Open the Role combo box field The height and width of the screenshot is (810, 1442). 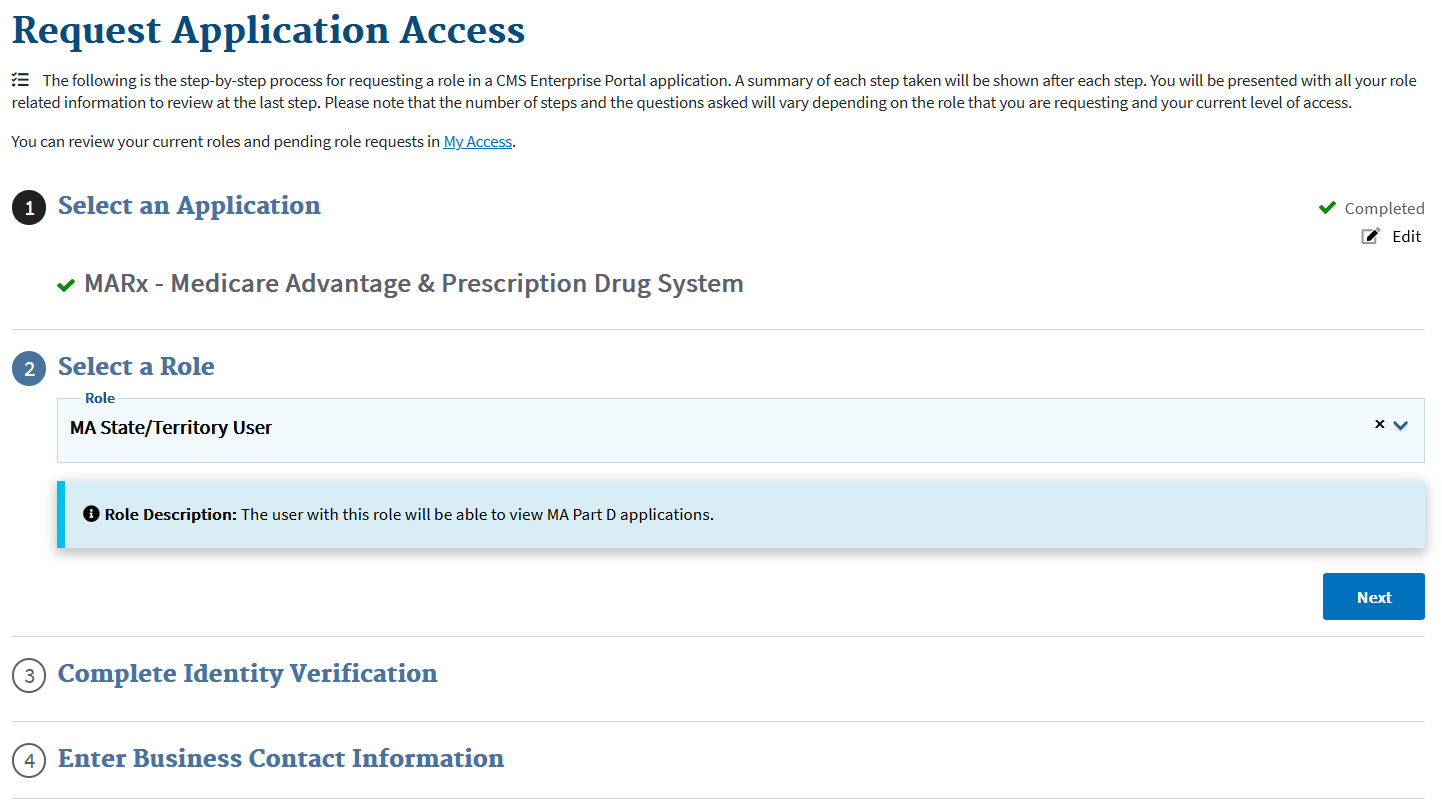(x=700, y=429)
